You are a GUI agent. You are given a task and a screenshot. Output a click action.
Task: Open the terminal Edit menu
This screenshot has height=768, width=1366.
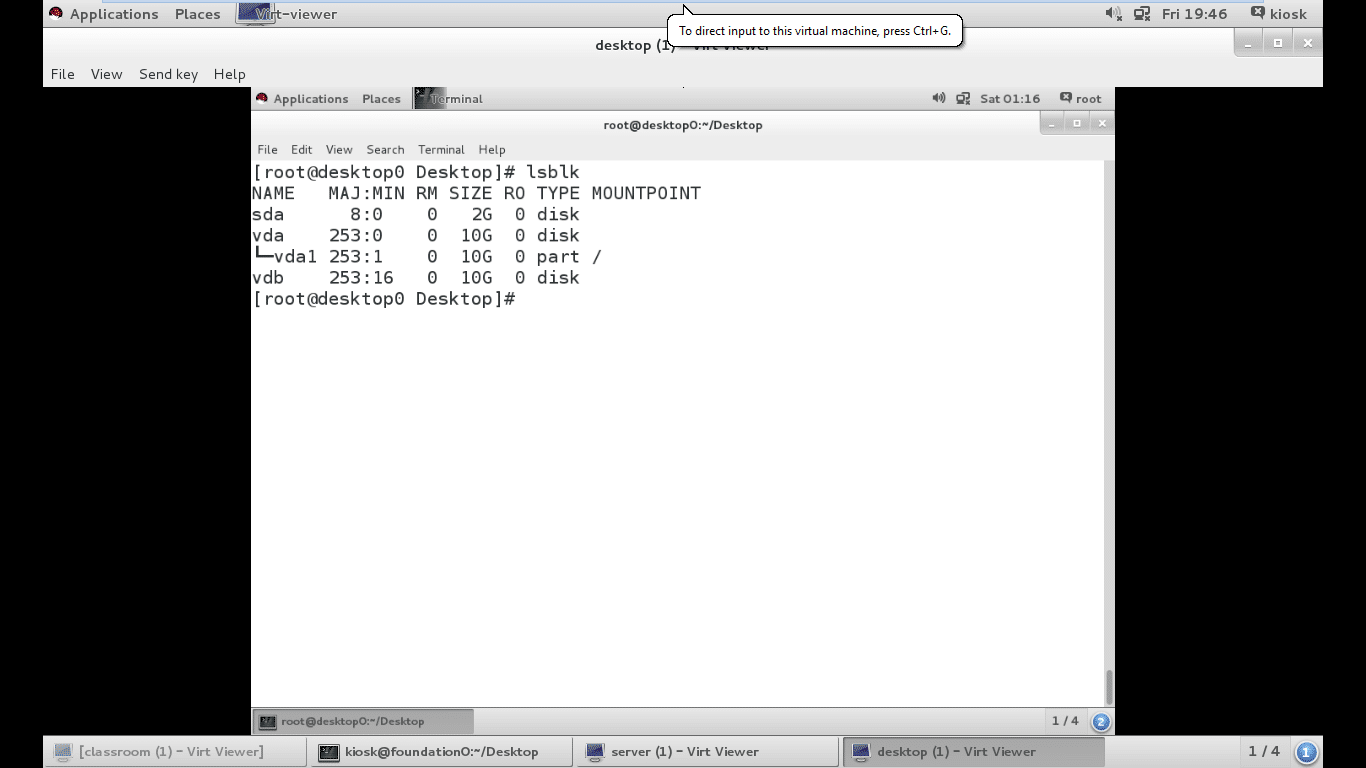coord(301,150)
